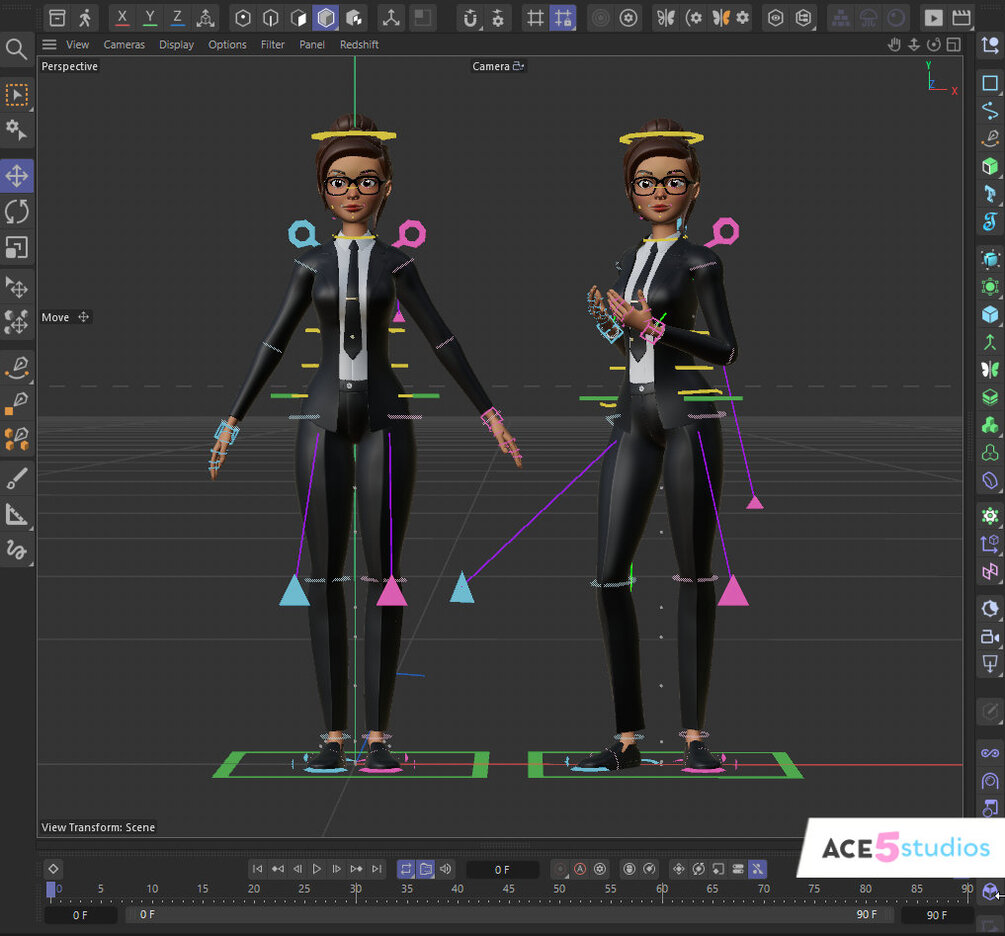
Task: Click the pan viewport hand icon
Action: pos(894,44)
